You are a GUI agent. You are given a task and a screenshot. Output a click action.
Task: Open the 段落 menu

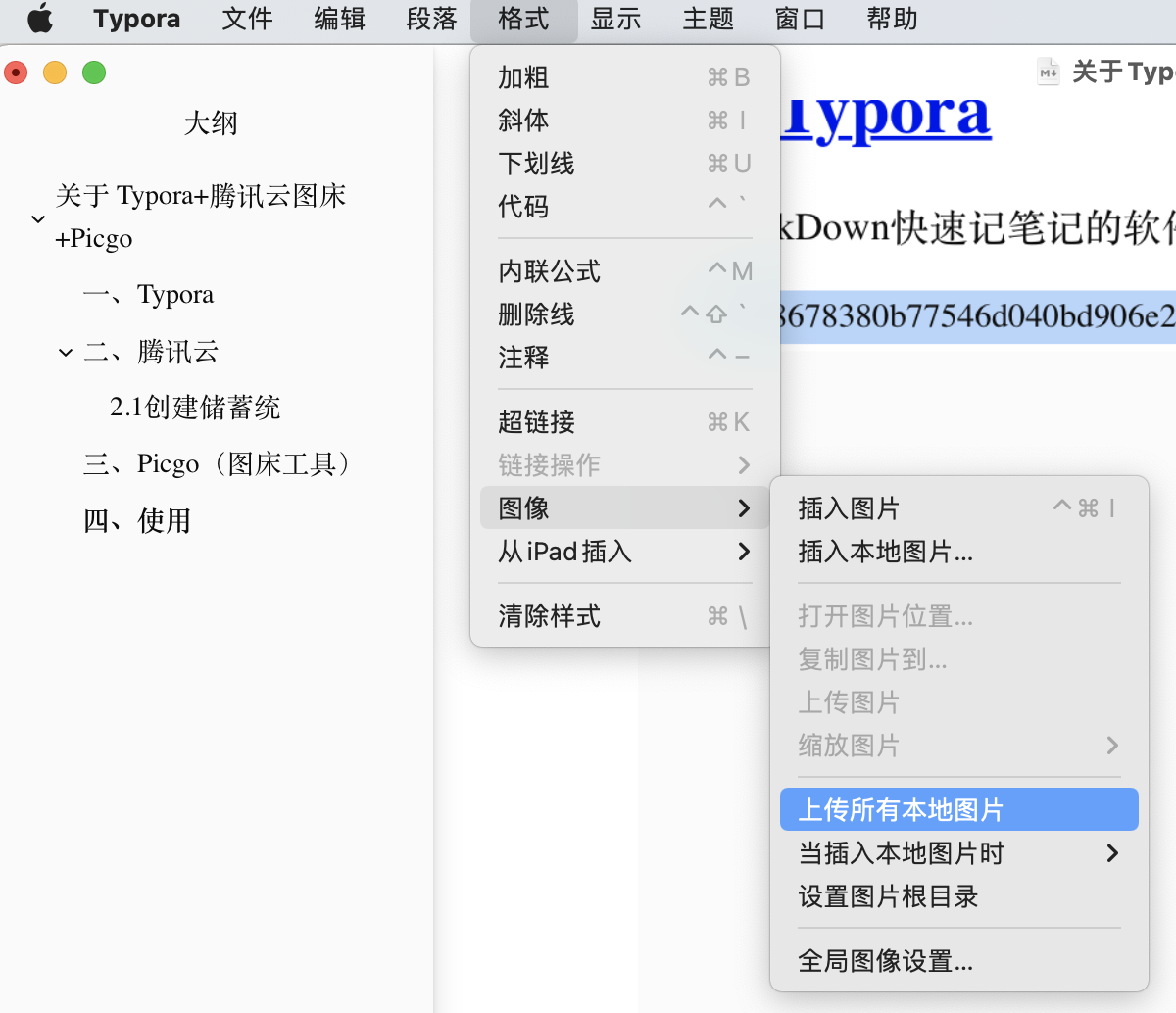coord(431,19)
